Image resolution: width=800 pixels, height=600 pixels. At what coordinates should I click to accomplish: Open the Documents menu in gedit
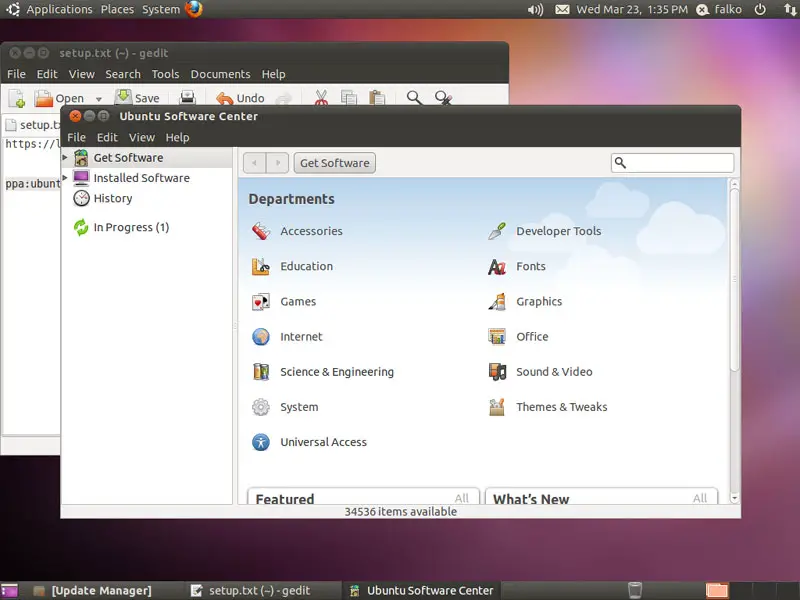tap(220, 74)
